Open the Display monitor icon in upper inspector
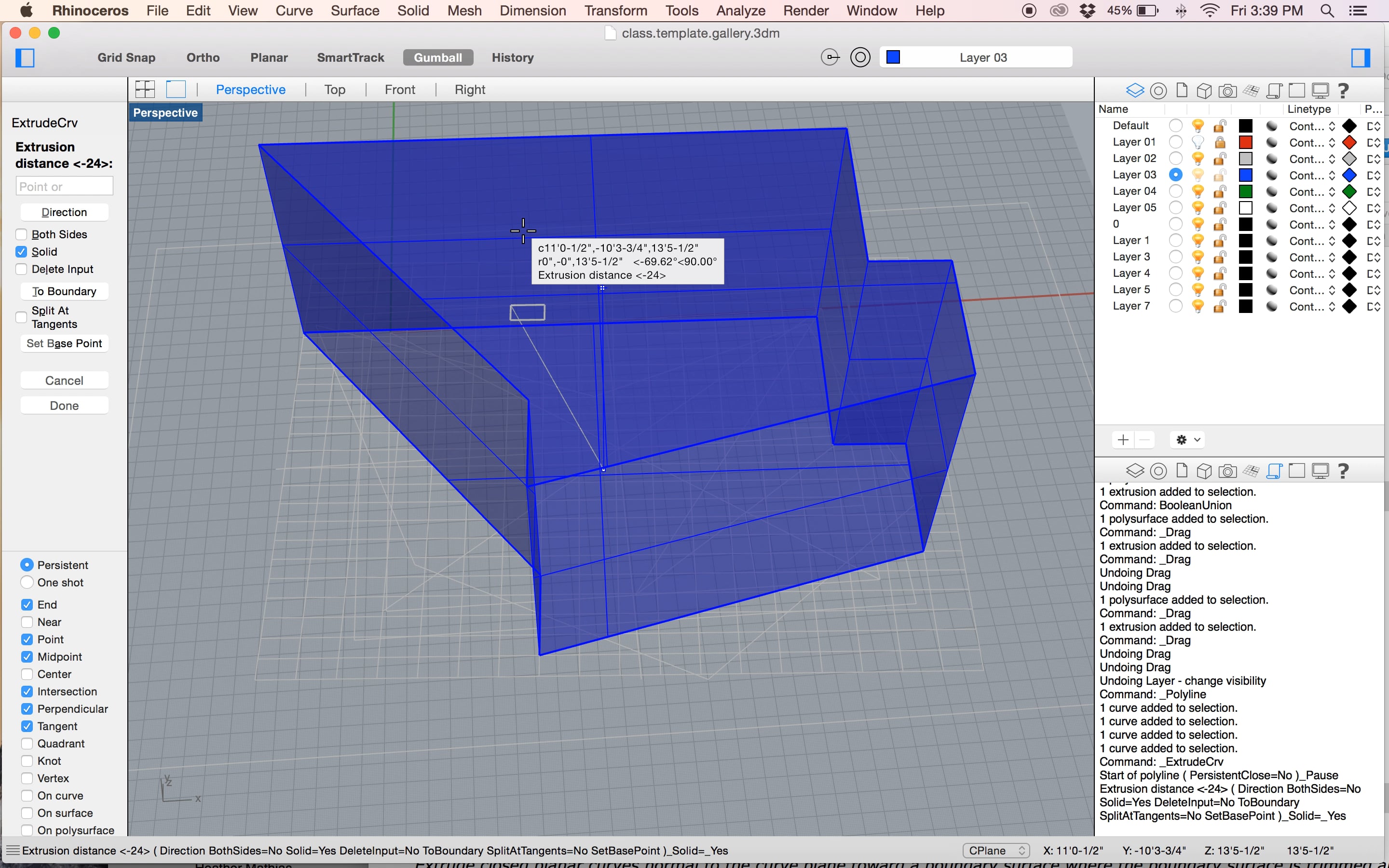Viewport: 1389px width, 868px height. coord(1320,90)
